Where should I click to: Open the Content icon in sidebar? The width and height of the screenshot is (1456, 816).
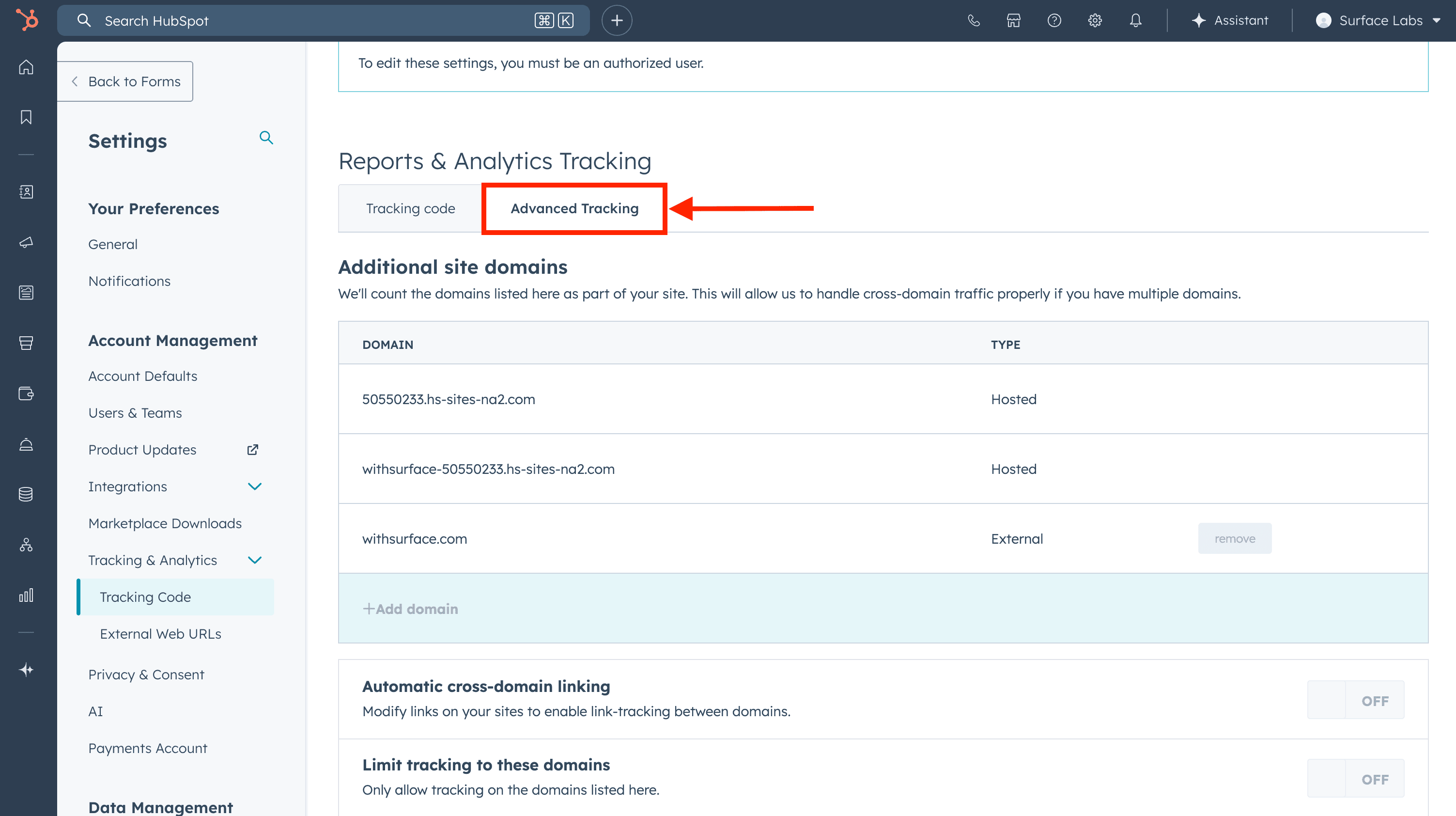coord(26,292)
